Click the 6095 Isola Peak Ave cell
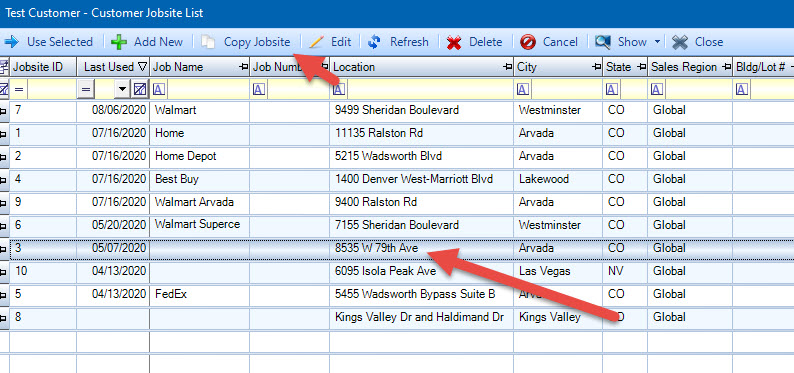 click(421, 271)
